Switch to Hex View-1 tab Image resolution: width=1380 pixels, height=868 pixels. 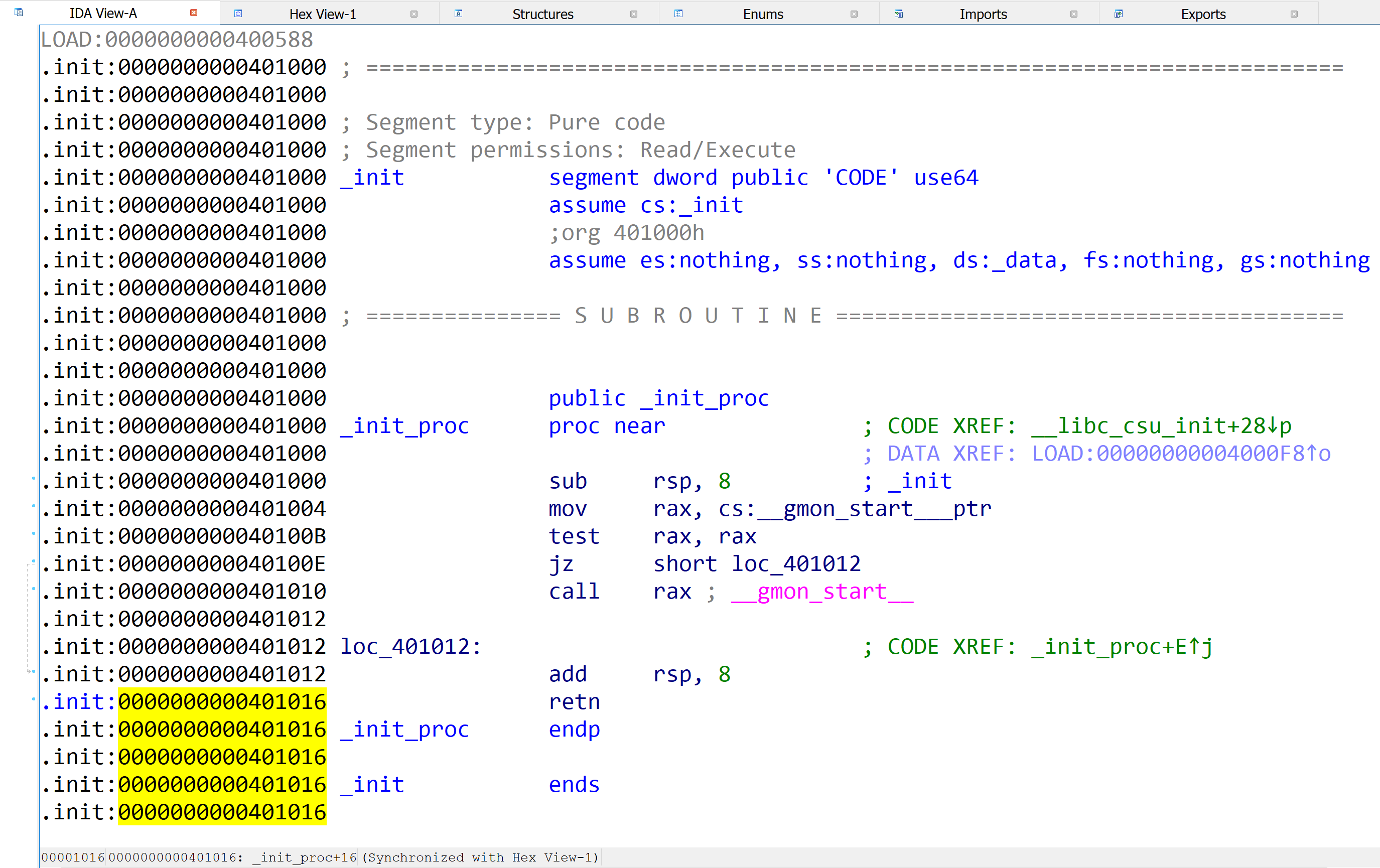(x=322, y=13)
